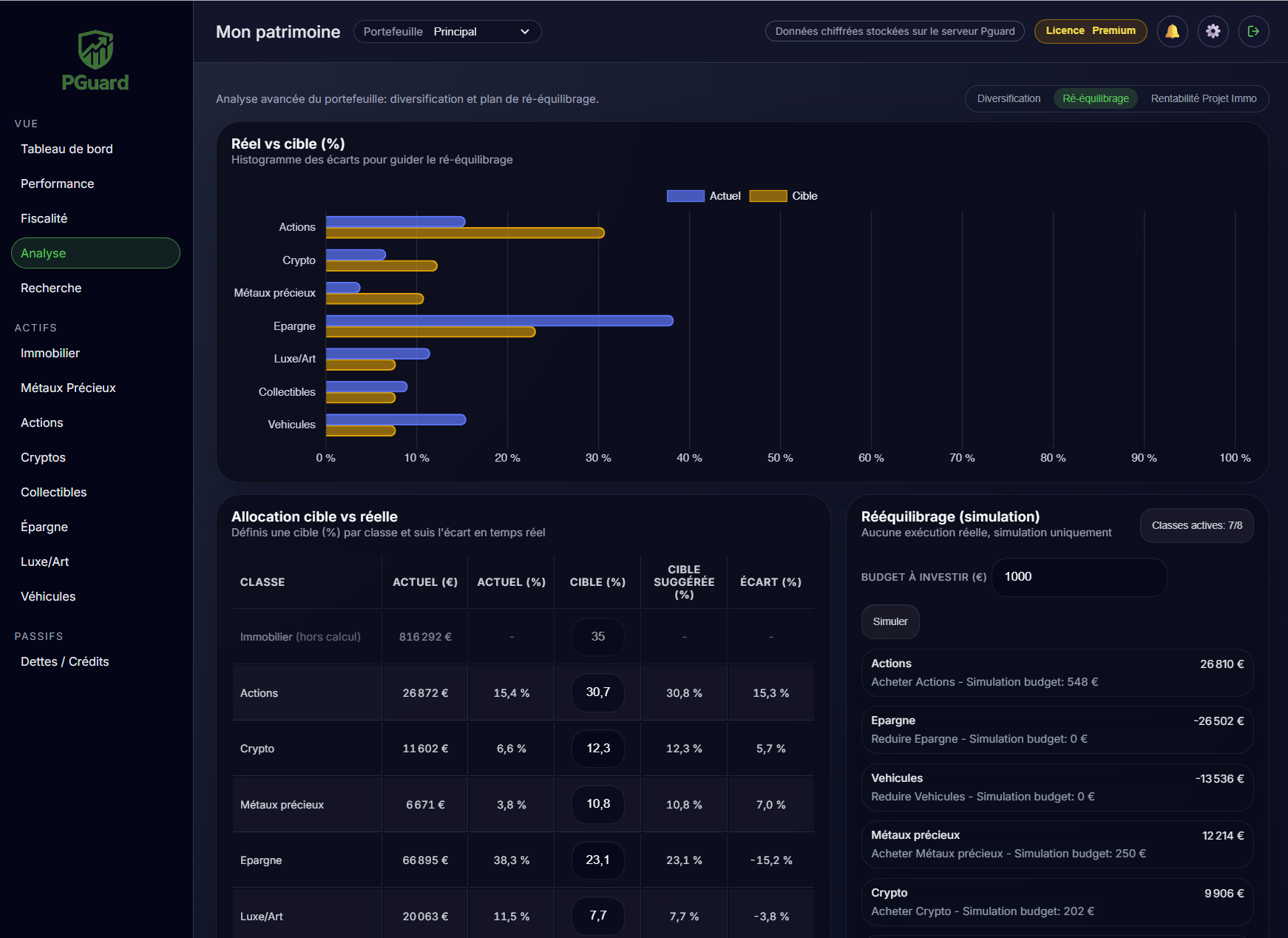Toggle the Actuel legend series
The width and height of the screenshot is (1288, 938).
coord(703,196)
